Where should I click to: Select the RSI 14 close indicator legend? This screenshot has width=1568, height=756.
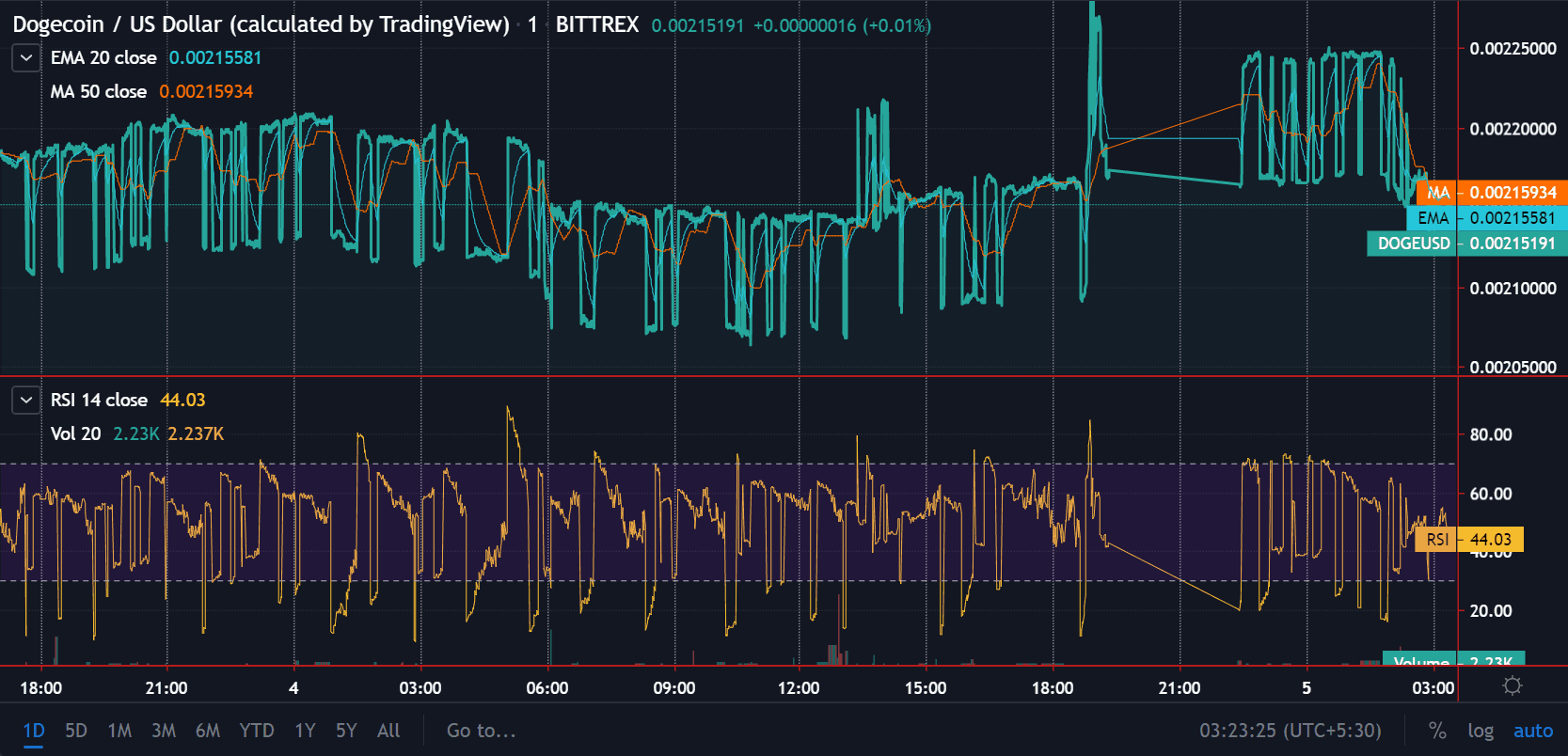99,401
